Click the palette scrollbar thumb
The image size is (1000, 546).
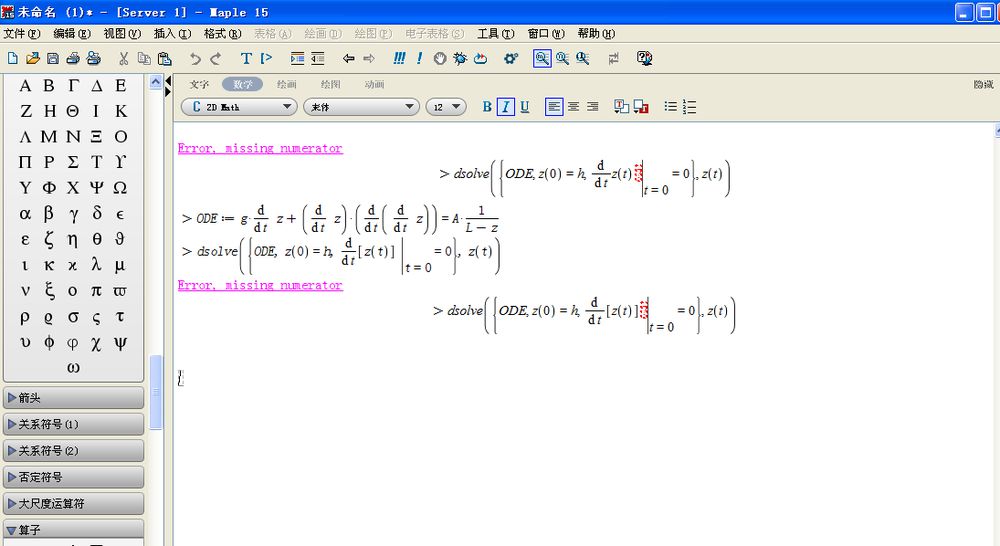(x=156, y=392)
